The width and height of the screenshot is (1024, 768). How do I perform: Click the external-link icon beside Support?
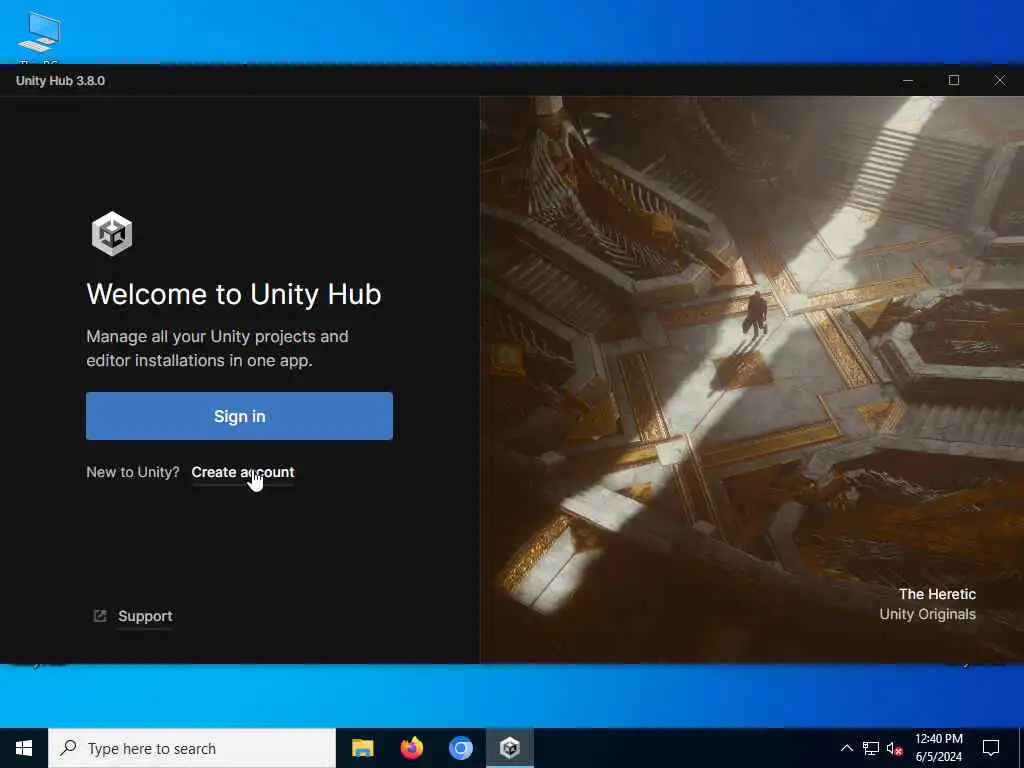point(100,616)
